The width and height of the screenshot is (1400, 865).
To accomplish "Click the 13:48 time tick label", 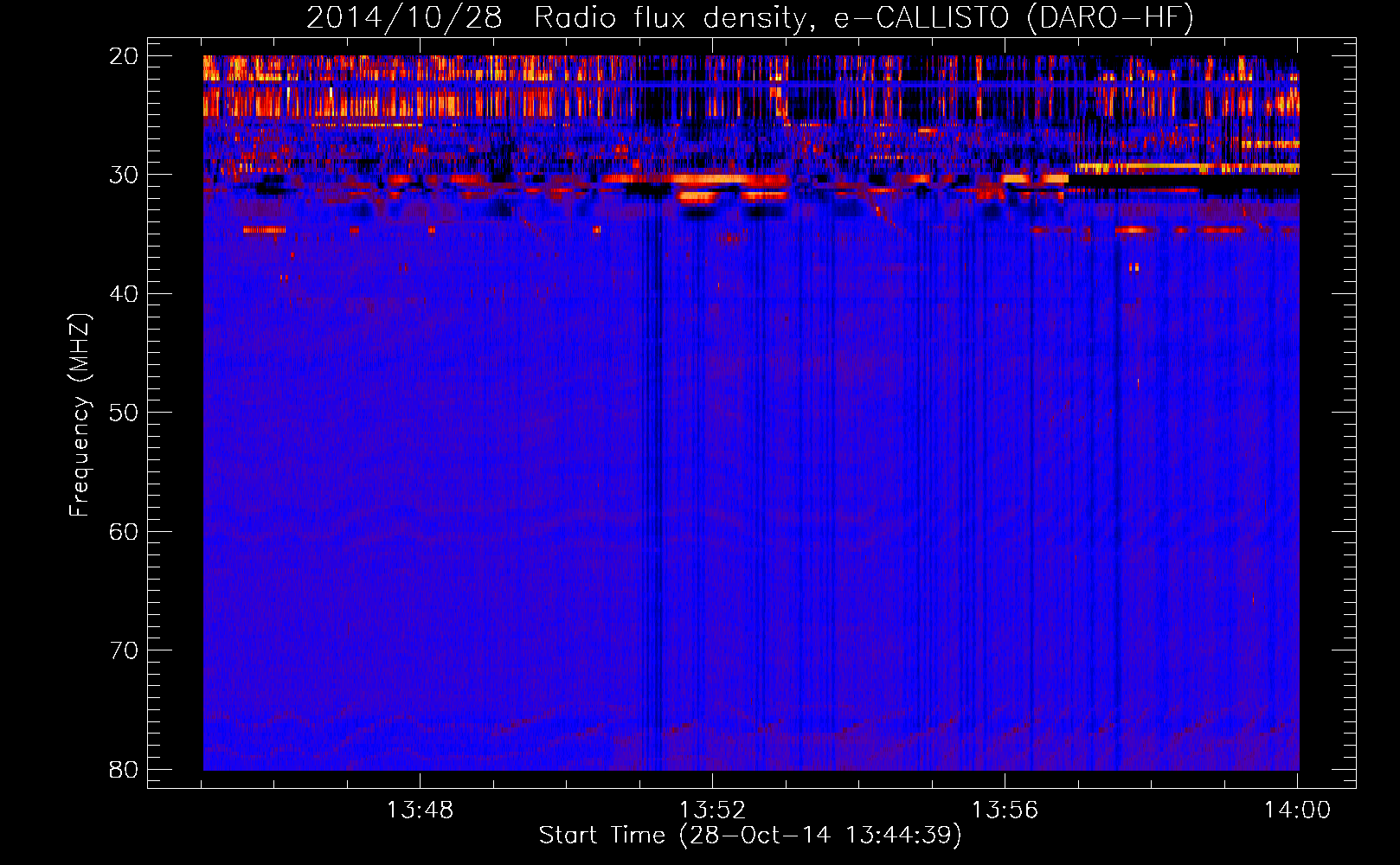I will point(420,811).
